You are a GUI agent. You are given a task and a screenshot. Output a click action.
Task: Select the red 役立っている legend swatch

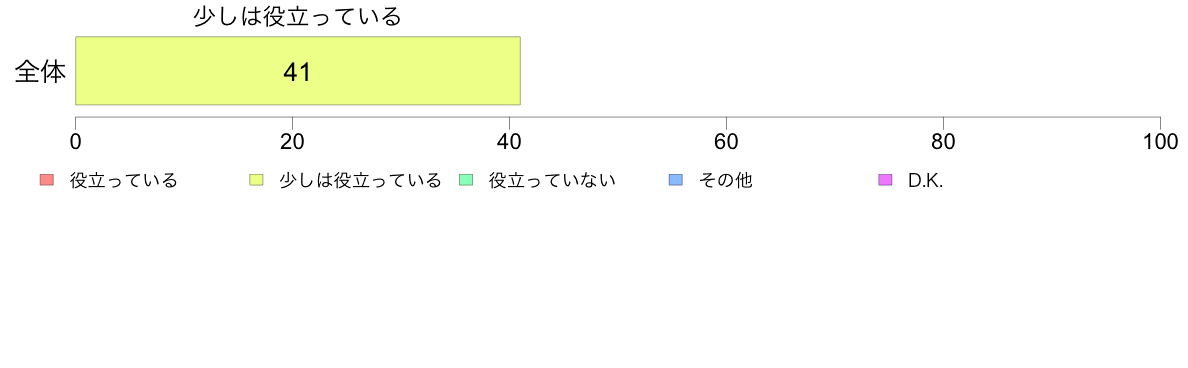pyautogui.click(x=47, y=180)
